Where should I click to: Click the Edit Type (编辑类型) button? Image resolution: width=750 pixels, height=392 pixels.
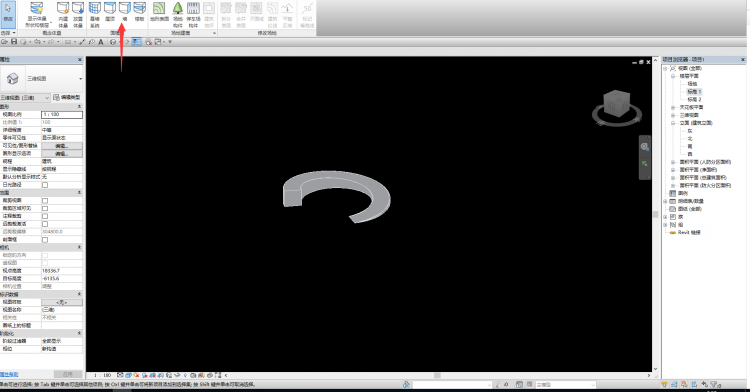tap(67, 98)
